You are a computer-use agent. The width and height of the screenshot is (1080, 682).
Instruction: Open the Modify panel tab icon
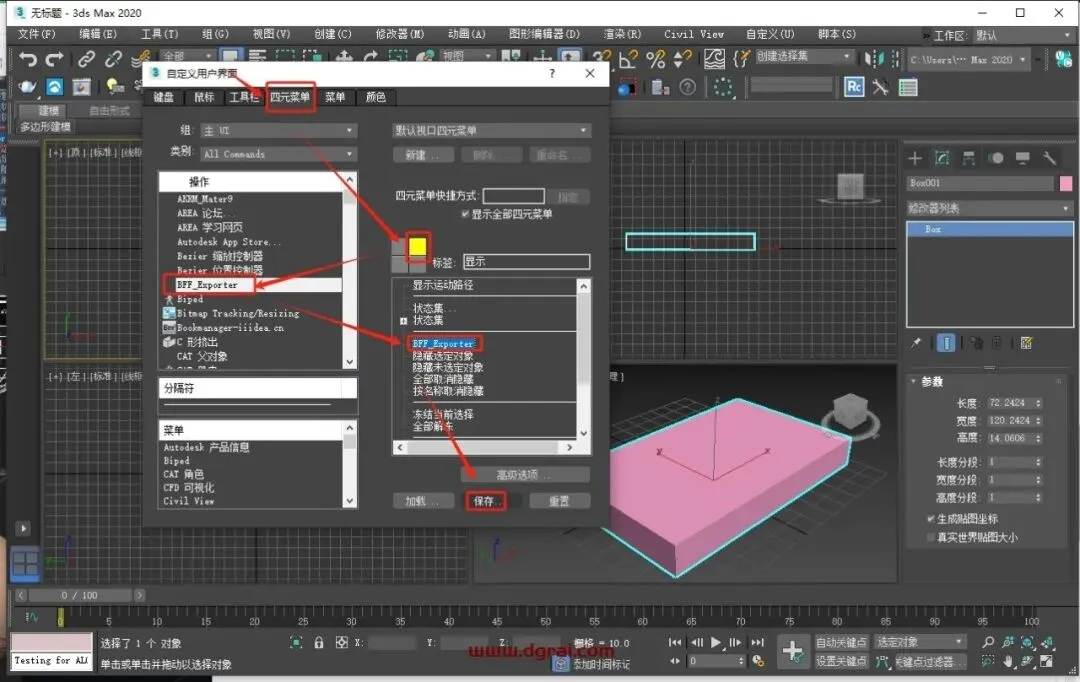[x=942, y=158]
